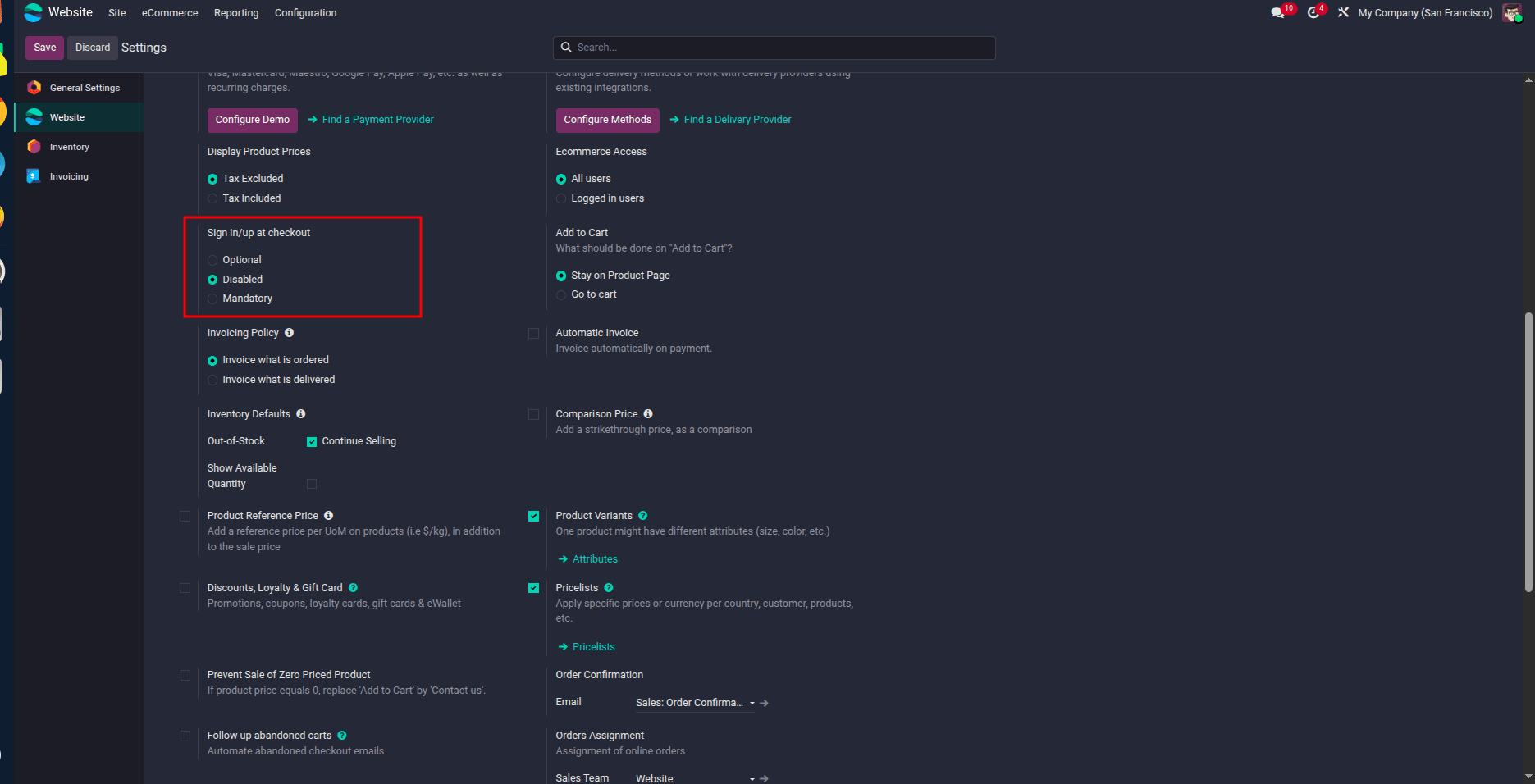This screenshot has width=1535, height=784.
Task: Open Sales Team record arrow icon
Action: pyautogui.click(x=764, y=778)
